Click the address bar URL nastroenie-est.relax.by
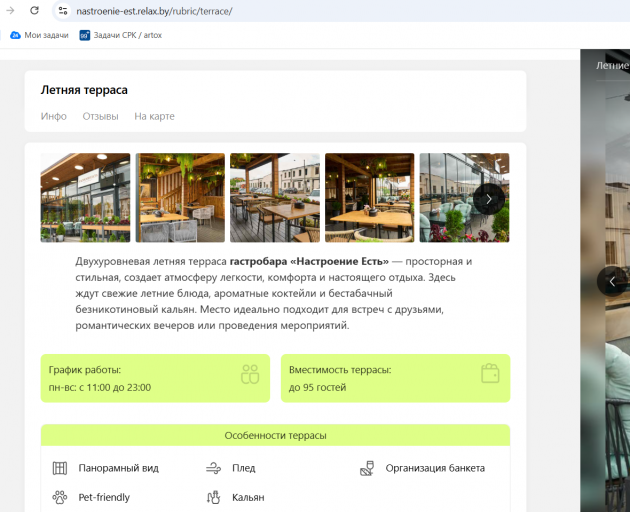The image size is (630, 512). (154, 11)
